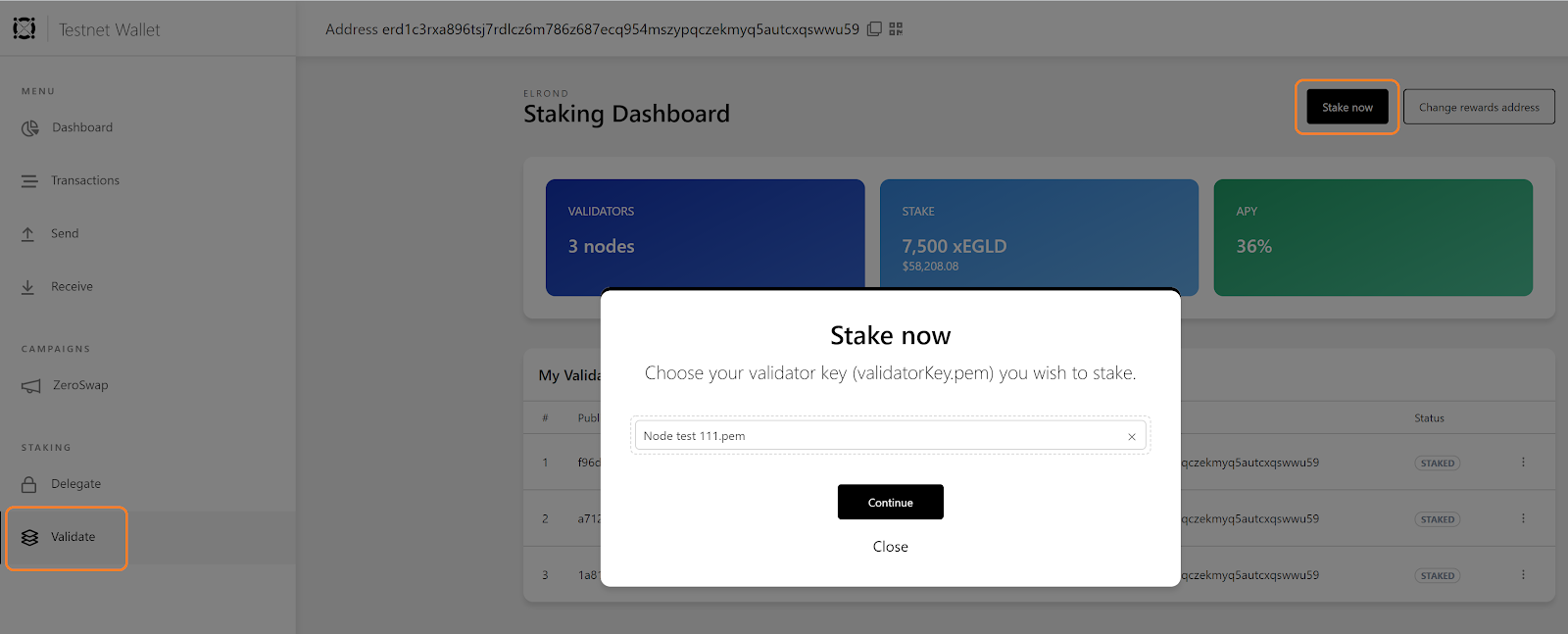Open ZeroSwap campaign megaphone icon
This screenshot has height=634, width=1568.
(x=31, y=386)
